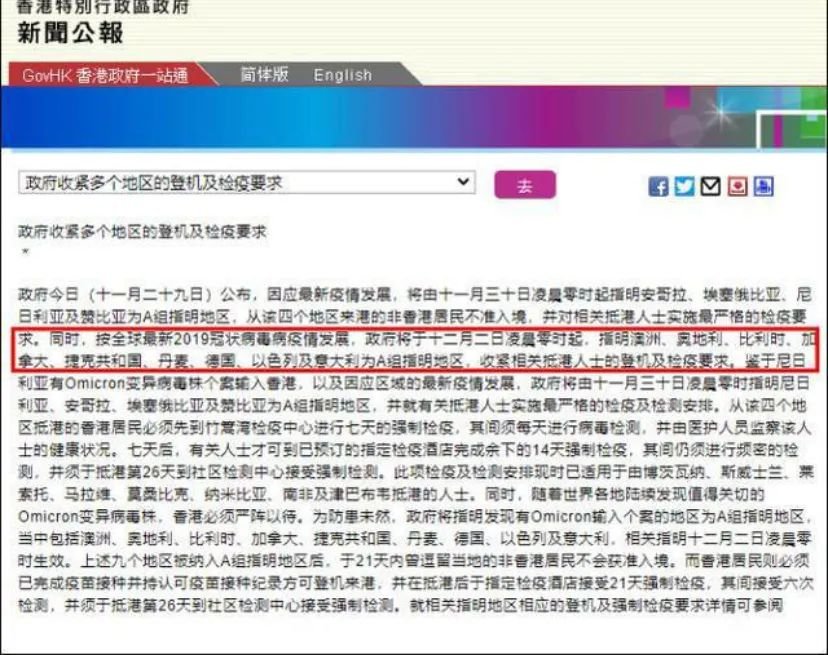Click the white-bordered logo square in banner
Viewport: 828px width, 655px height.
click(792, 130)
